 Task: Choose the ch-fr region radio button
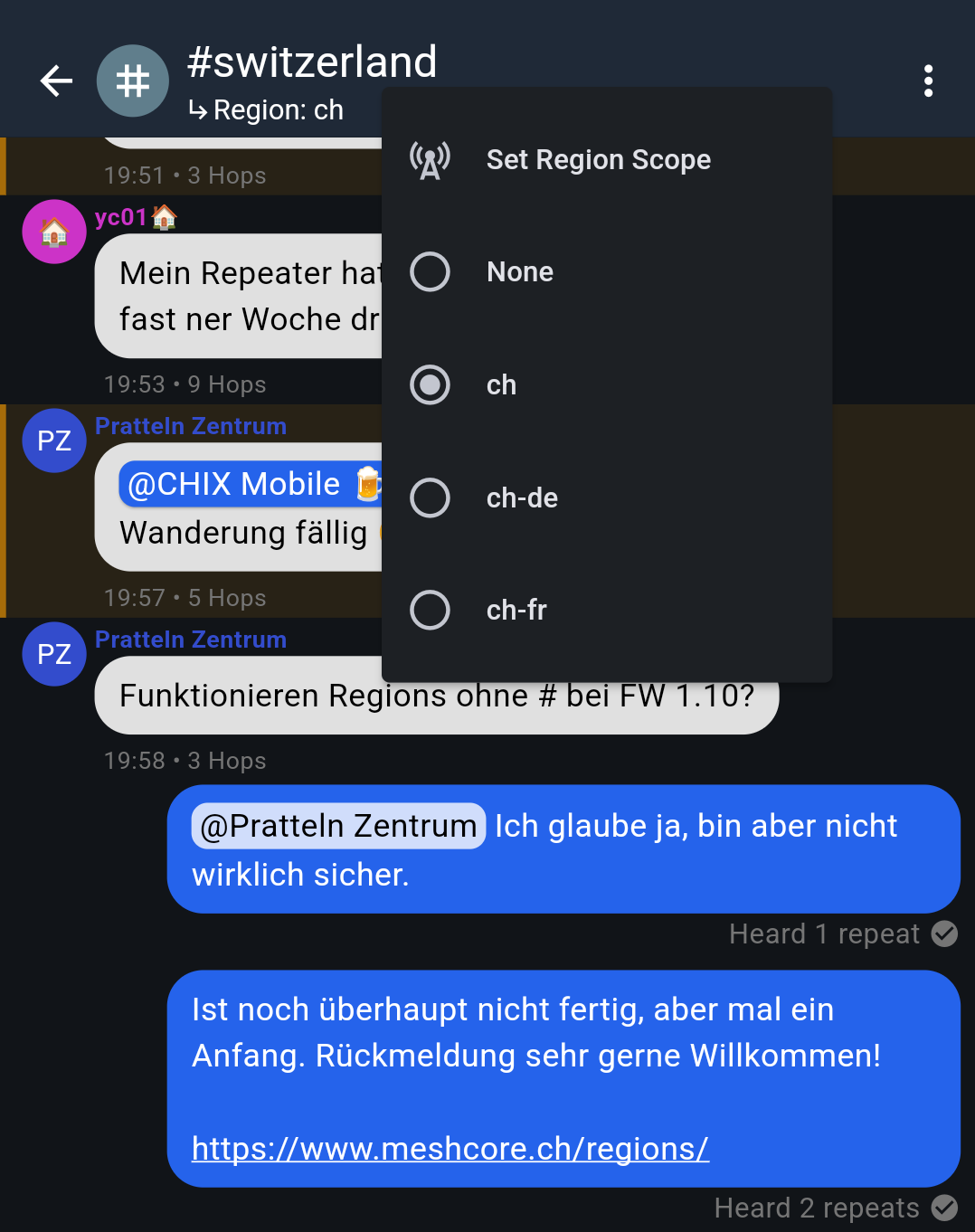(x=430, y=611)
